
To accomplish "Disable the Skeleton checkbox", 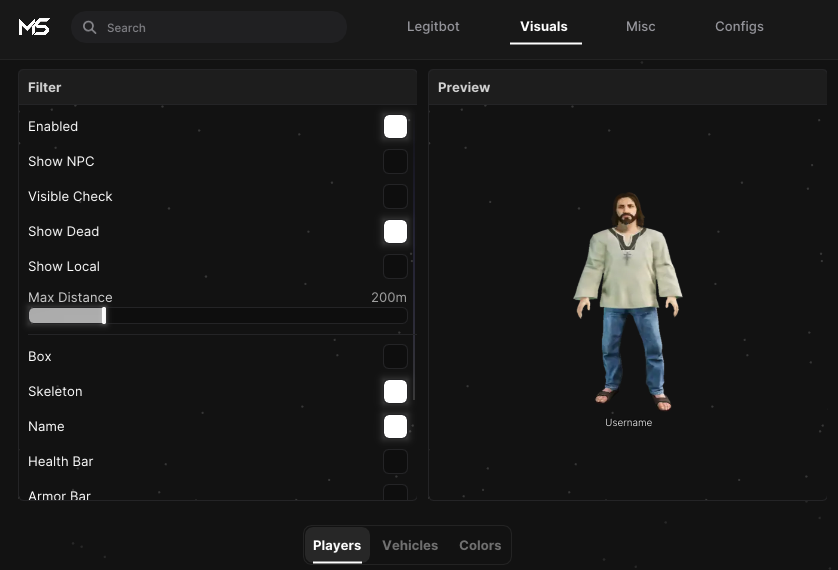I will 395,392.
